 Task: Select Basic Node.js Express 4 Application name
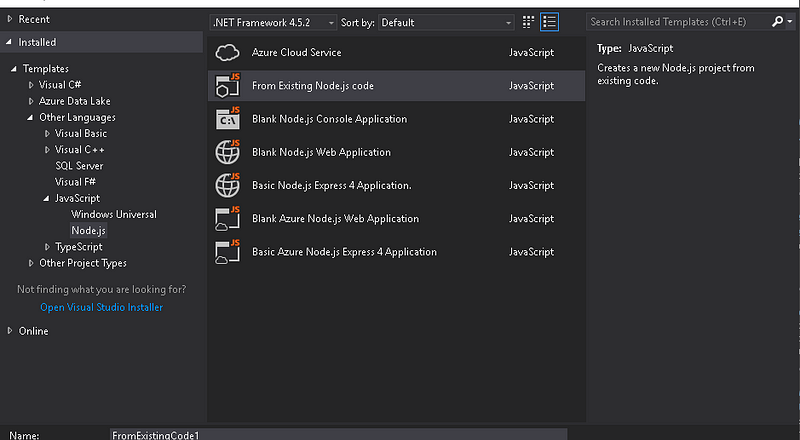332,185
